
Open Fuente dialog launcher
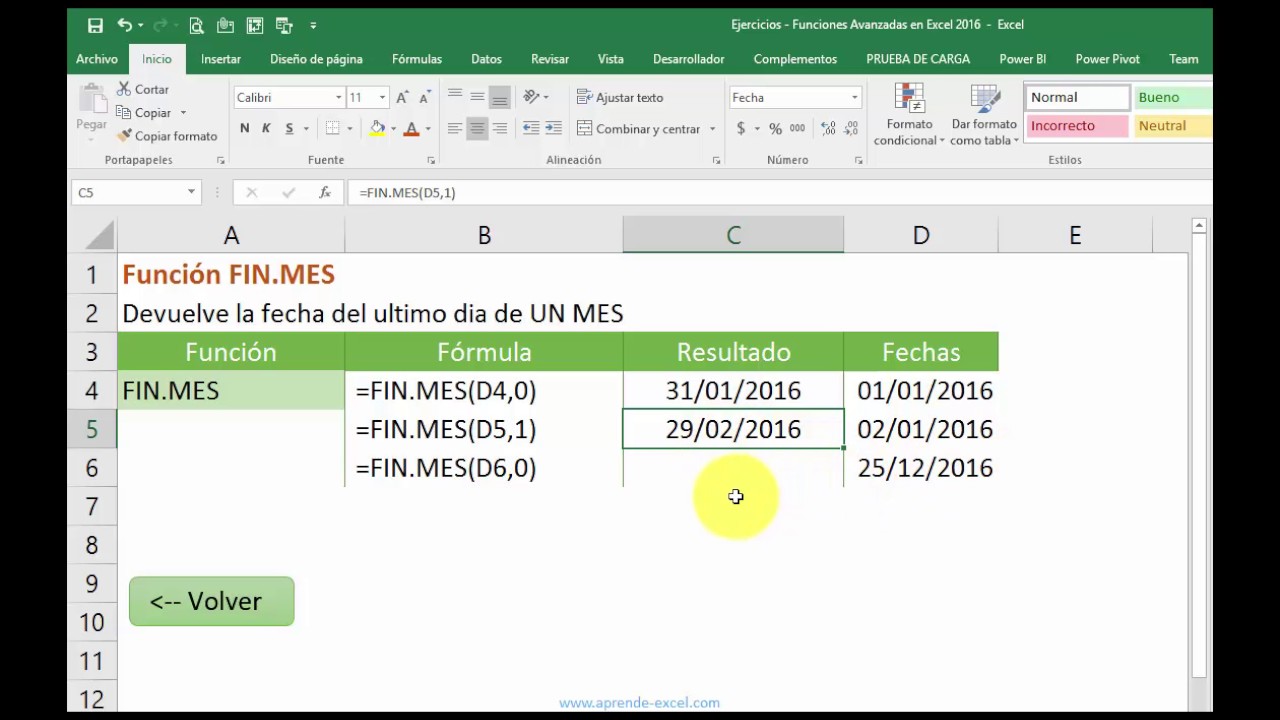[x=431, y=160]
